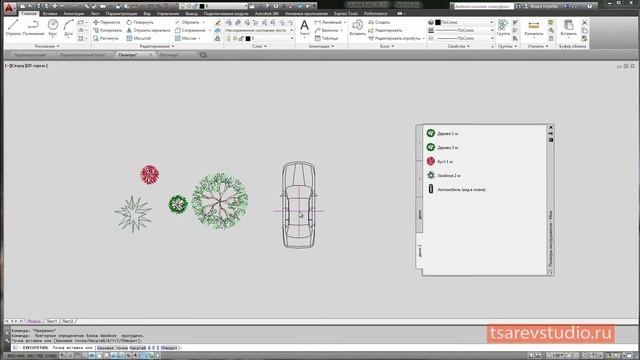Viewport: 640px width, 360px height.
Task: Click the Insert block (Вставить) button
Action: 358,28
